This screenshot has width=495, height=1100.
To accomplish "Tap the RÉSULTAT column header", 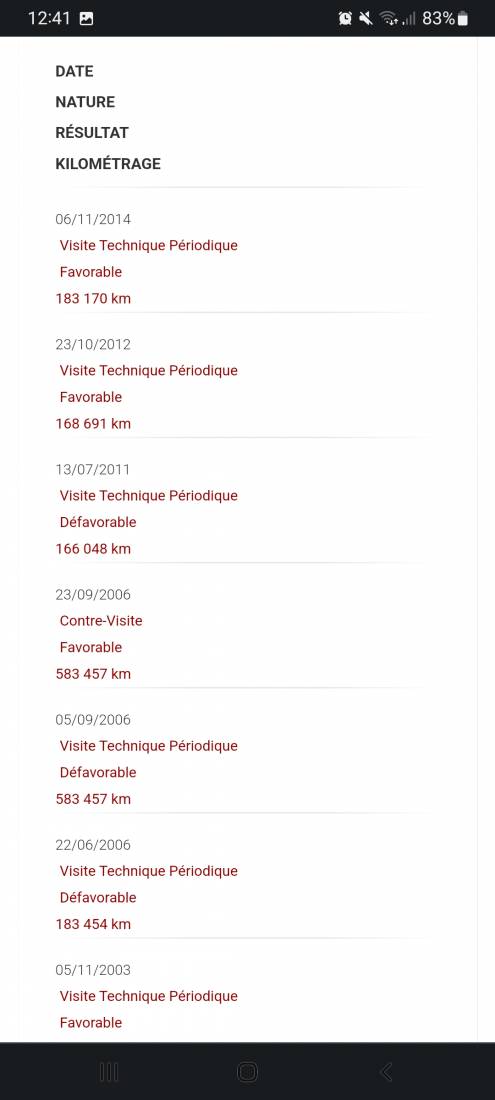I will coord(92,133).
